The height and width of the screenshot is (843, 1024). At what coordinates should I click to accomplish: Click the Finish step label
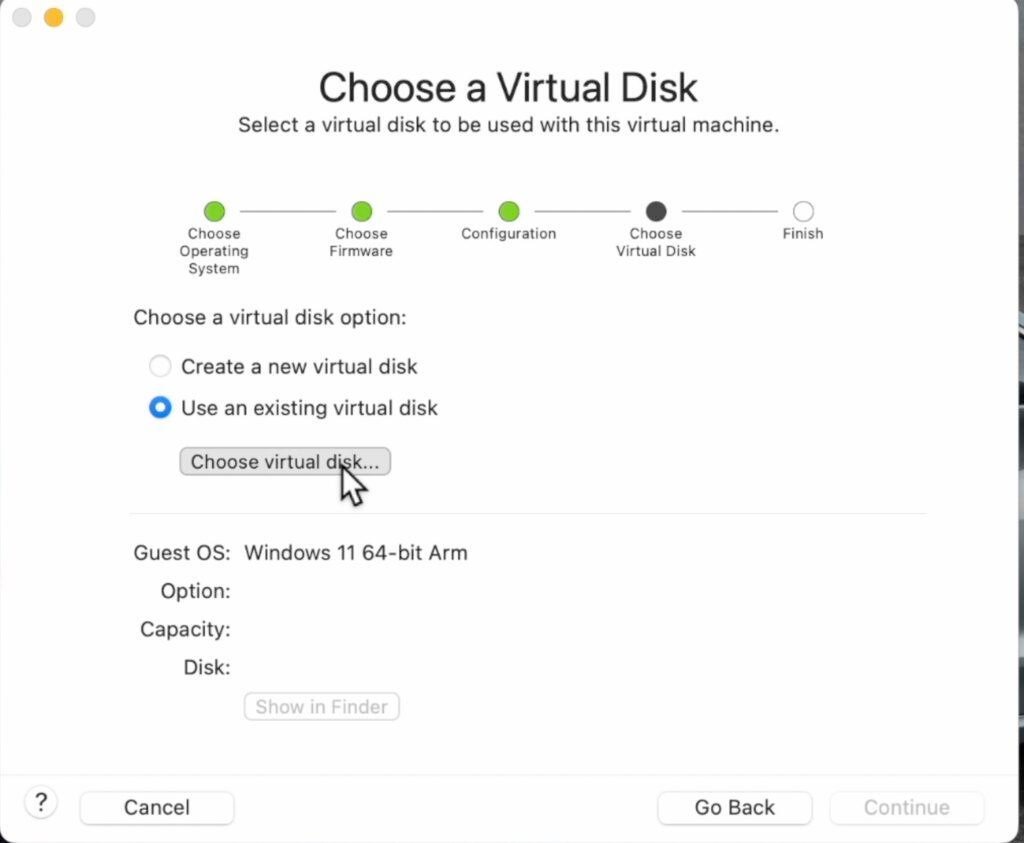803,234
